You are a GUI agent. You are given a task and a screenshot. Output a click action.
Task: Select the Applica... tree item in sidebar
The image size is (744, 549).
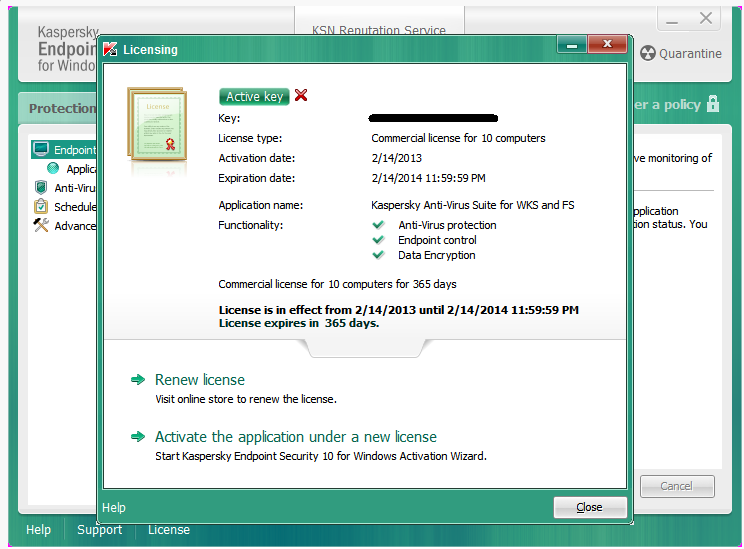tap(81, 169)
